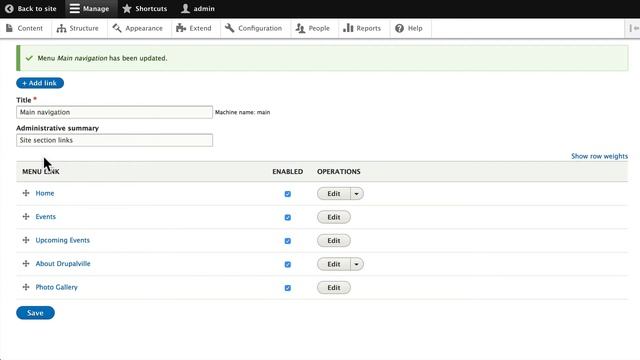Click the Appearance paintbrush icon
This screenshot has width=640, height=360.
coord(117,28)
